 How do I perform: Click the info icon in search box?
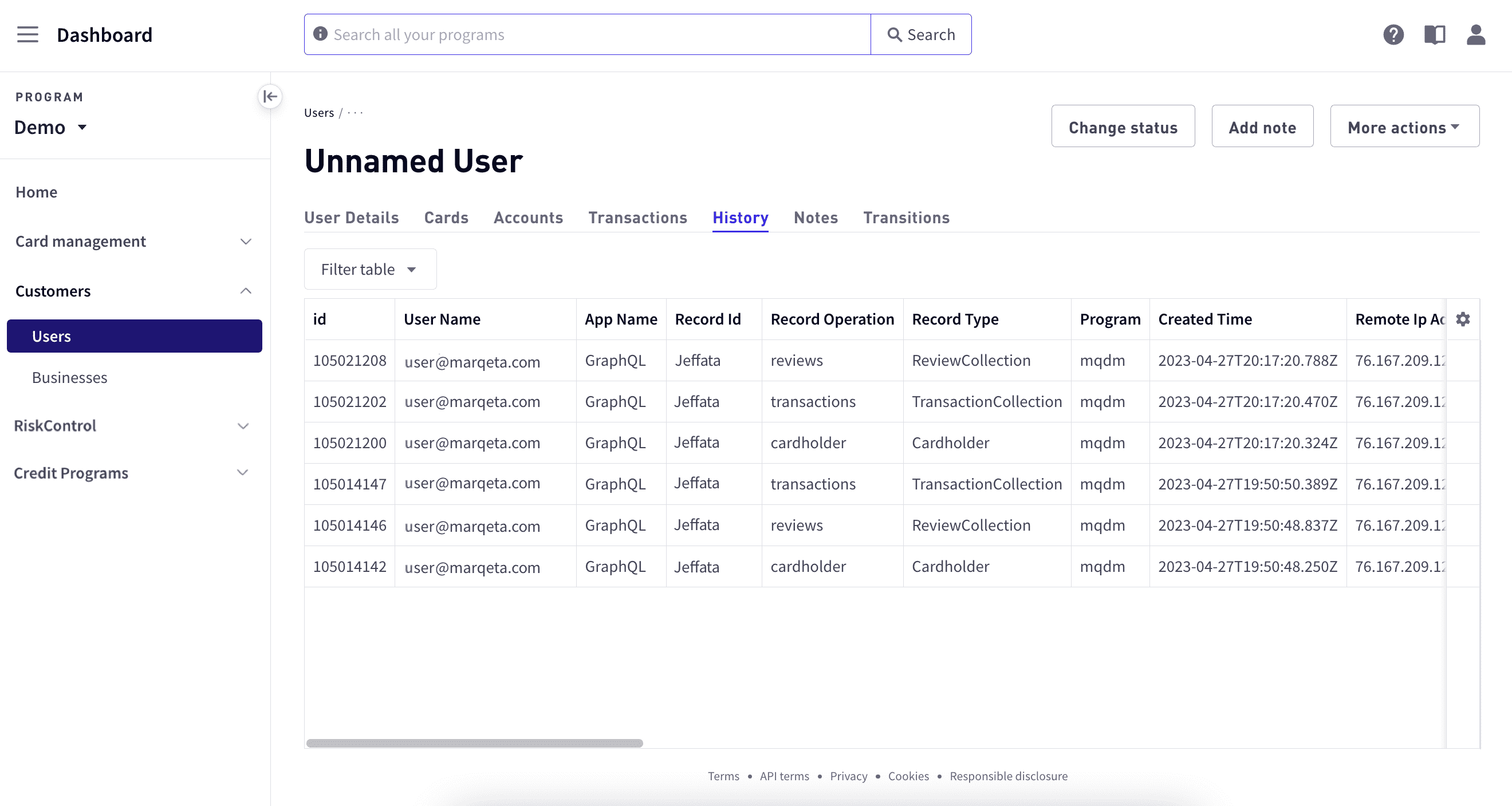(321, 34)
